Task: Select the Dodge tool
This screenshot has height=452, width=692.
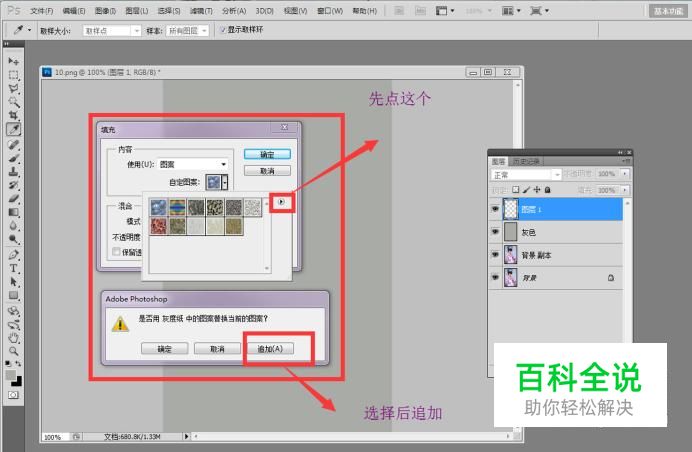Action: 14,239
